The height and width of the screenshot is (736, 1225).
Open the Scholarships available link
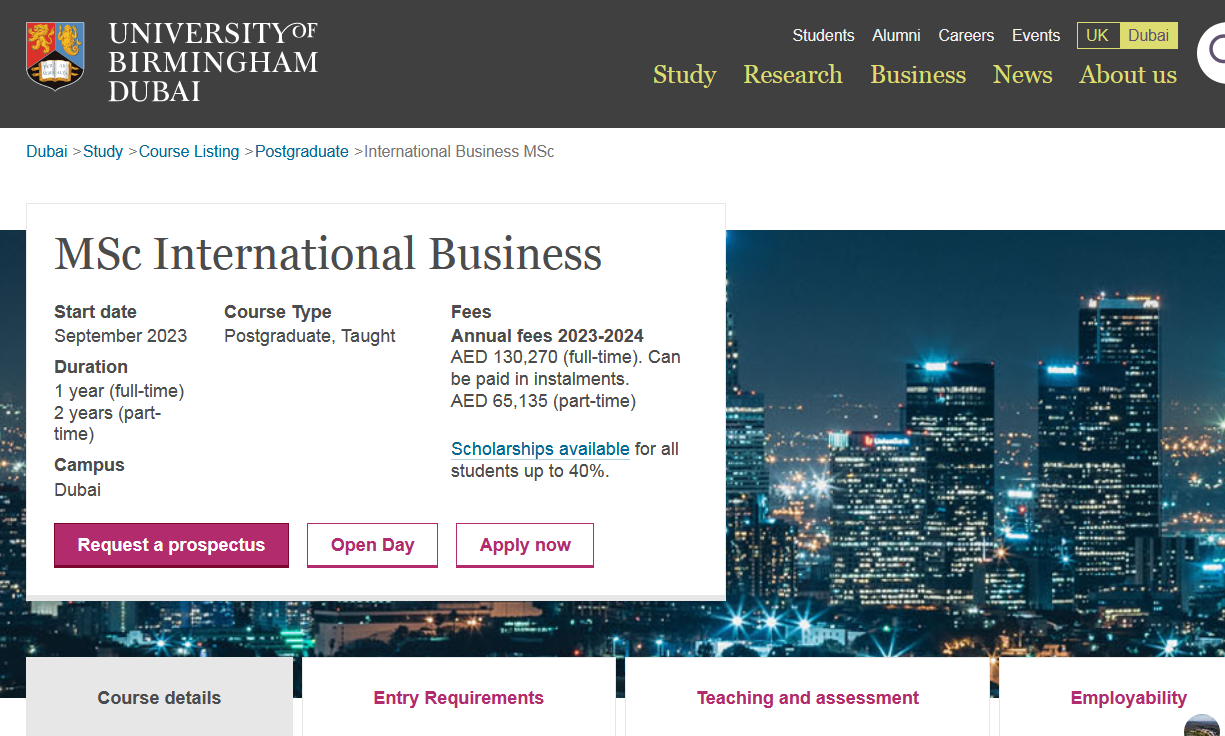pyautogui.click(x=540, y=449)
